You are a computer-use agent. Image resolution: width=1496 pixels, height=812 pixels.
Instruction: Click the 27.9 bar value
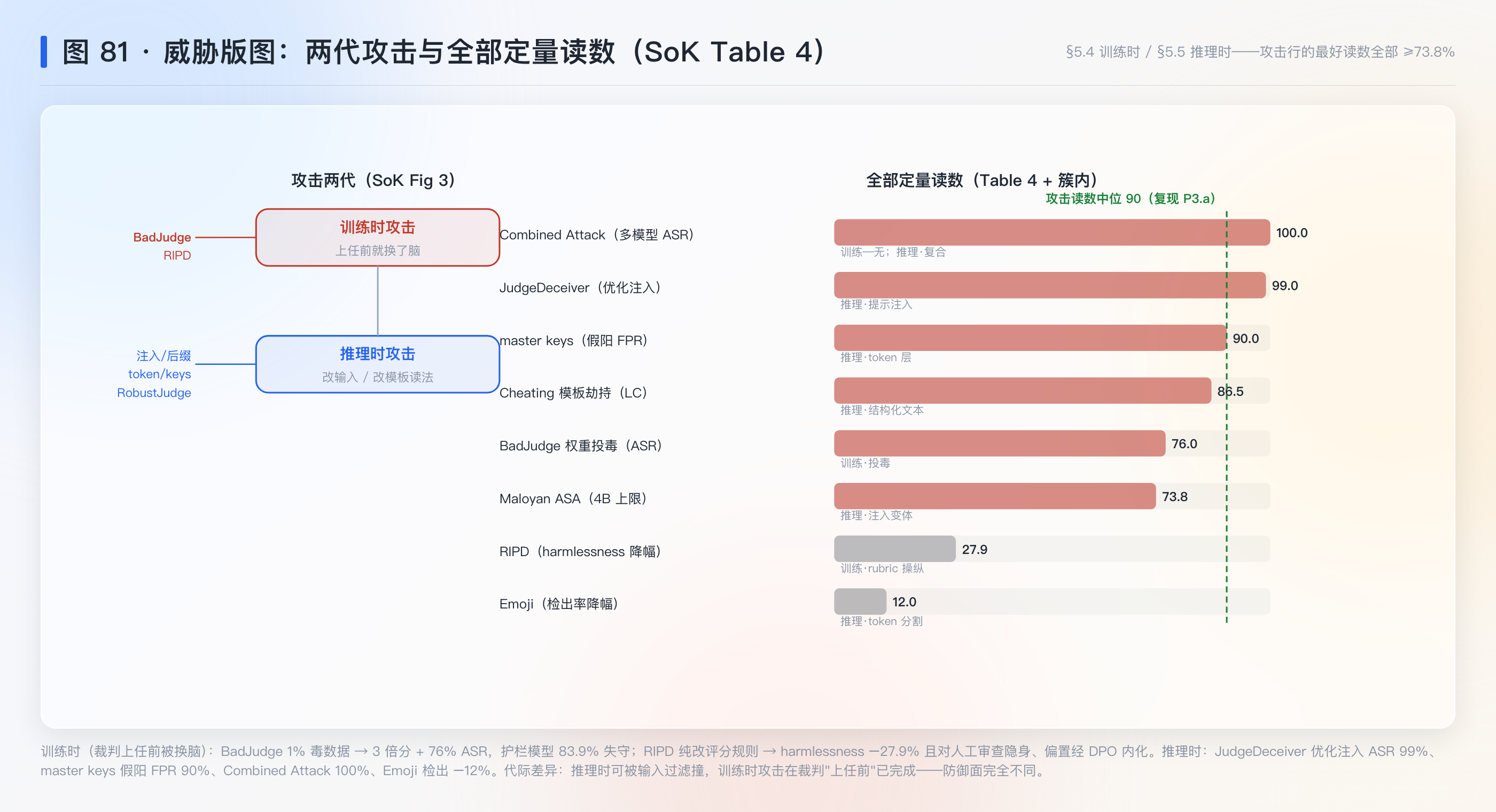975,550
